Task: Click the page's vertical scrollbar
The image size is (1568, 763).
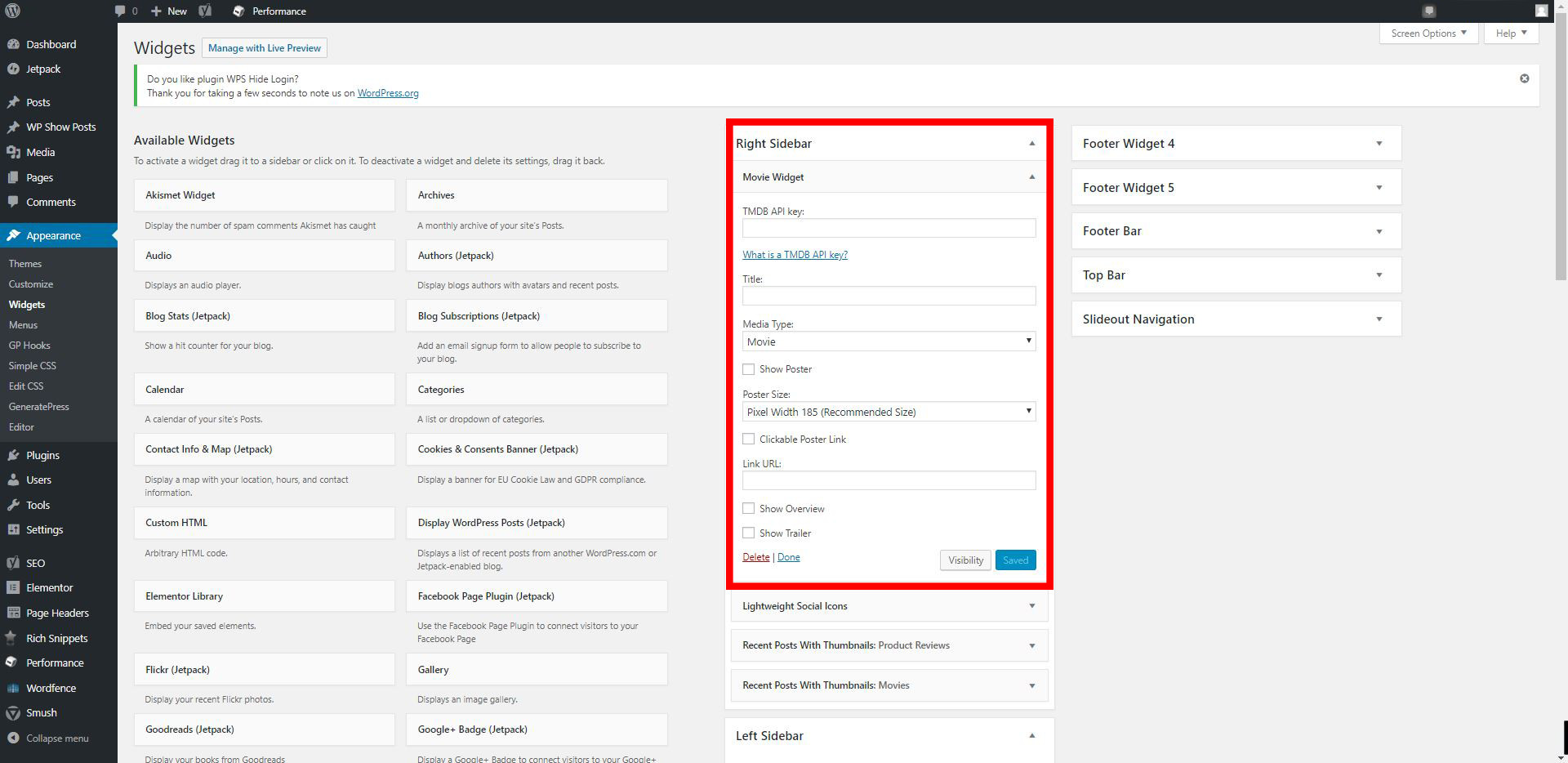Action: [1561, 163]
